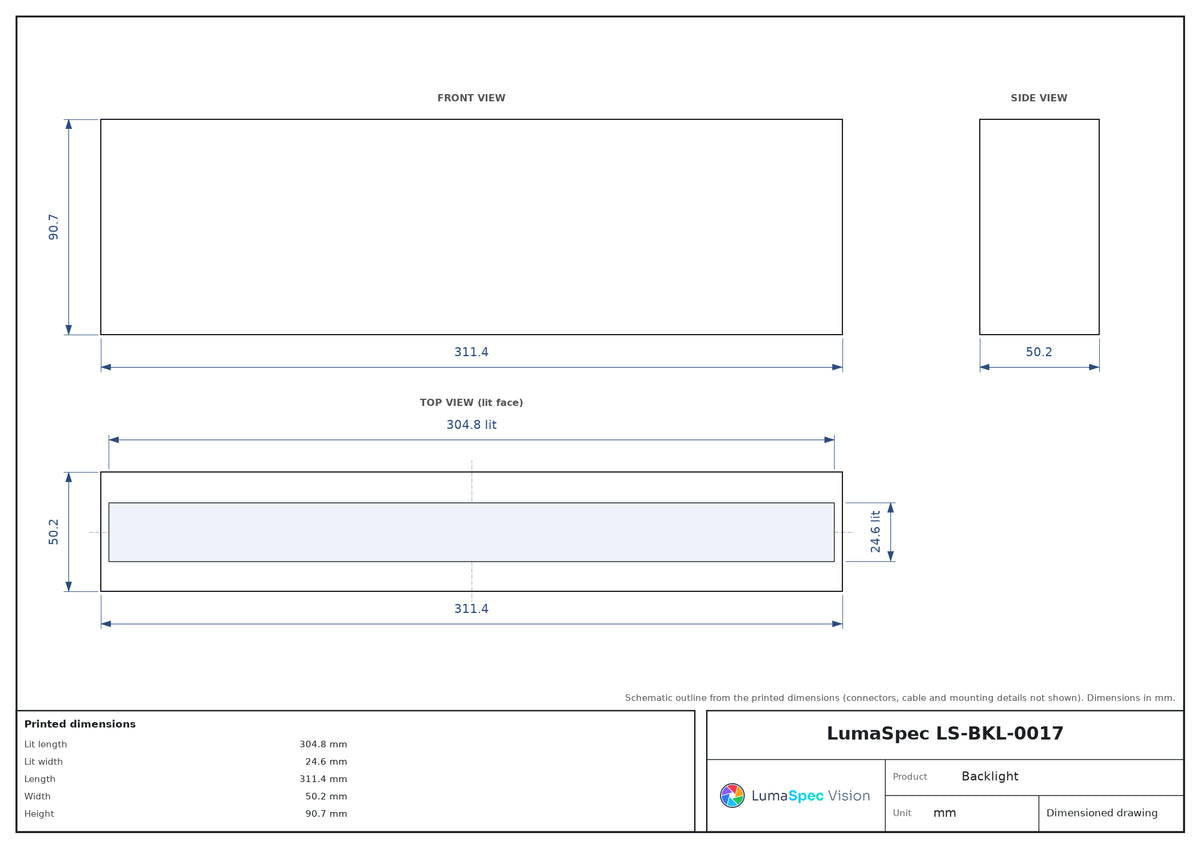Click the TOP VIEW (lit face) label

tap(471, 402)
